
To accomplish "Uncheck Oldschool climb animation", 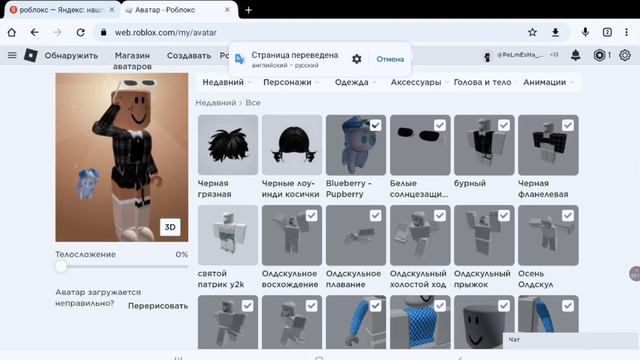I will click(x=311, y=216).
